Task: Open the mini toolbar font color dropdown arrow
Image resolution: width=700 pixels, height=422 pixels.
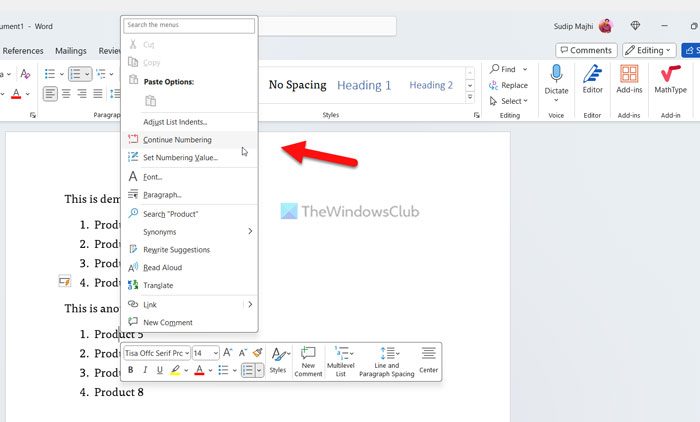Action: [210, 370]
